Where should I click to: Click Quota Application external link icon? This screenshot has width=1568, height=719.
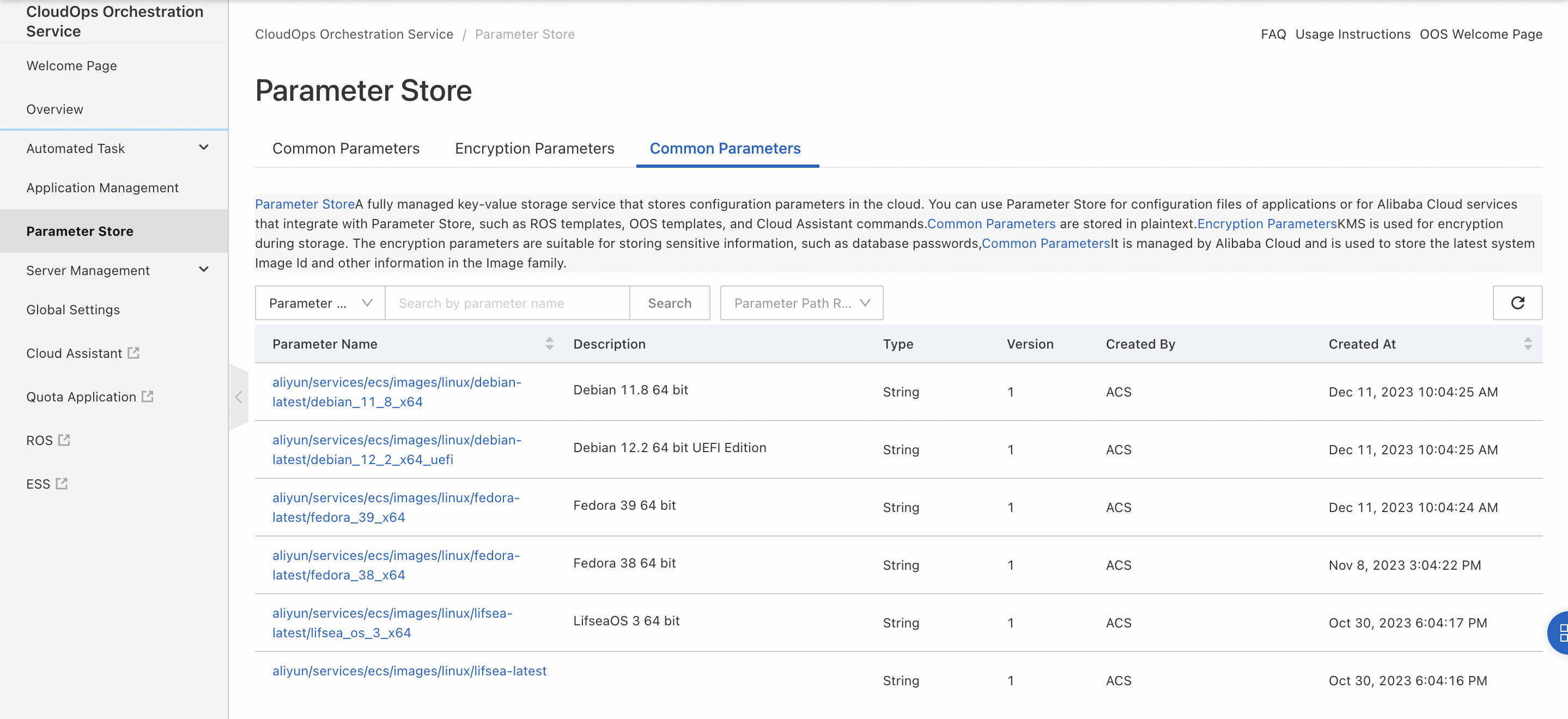click(x=147, y=397)
